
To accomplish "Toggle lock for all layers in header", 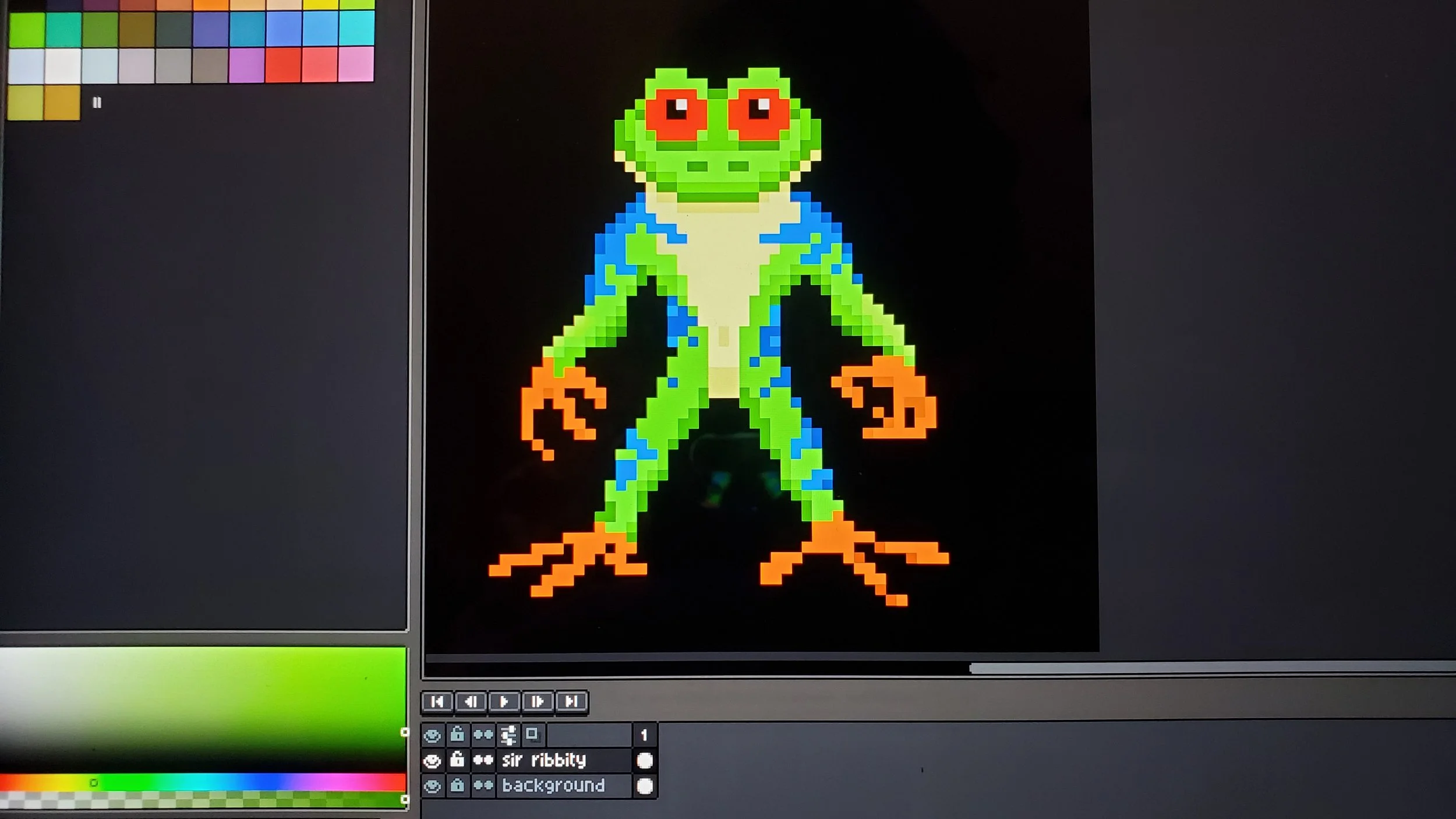I will coord(457,735).
